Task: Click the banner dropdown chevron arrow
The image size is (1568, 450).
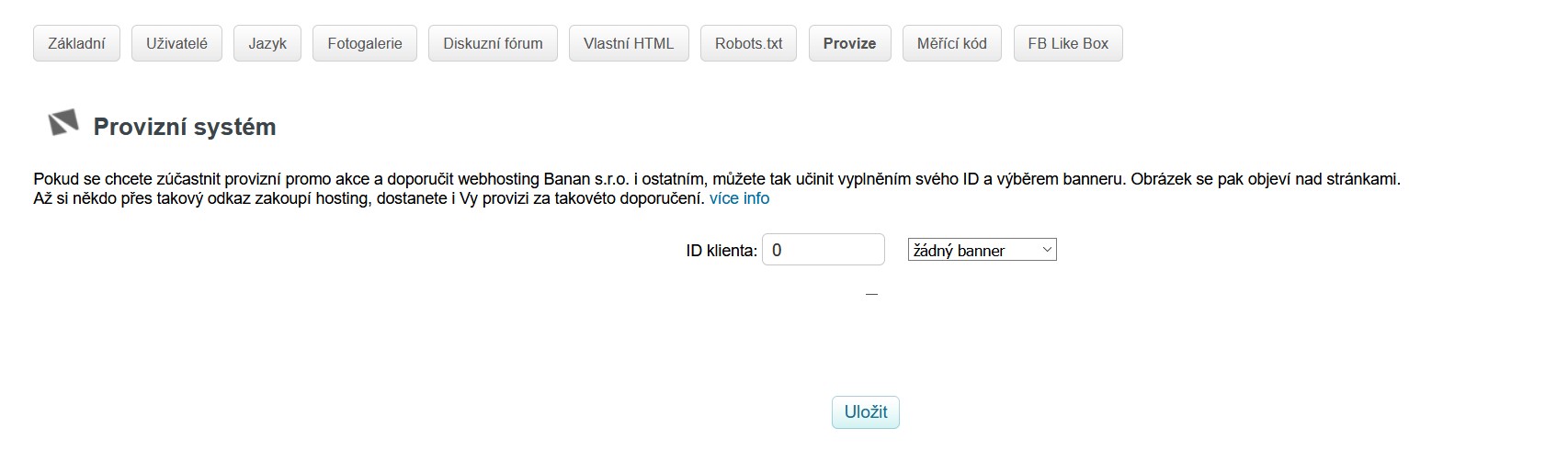Action: [x=1046, y=250]
